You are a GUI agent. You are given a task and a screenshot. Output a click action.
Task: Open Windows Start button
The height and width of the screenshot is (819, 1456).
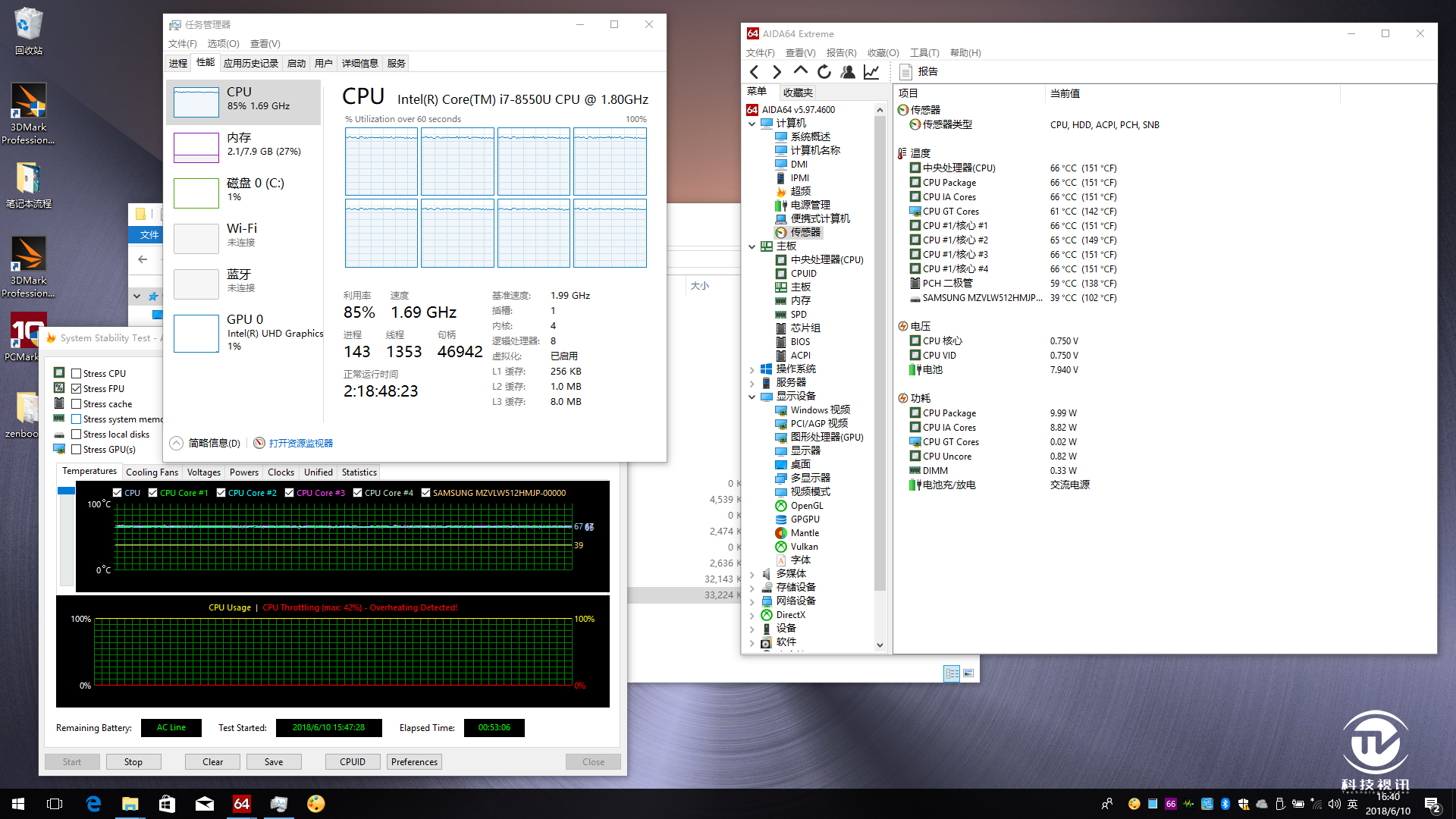(18, 804)
